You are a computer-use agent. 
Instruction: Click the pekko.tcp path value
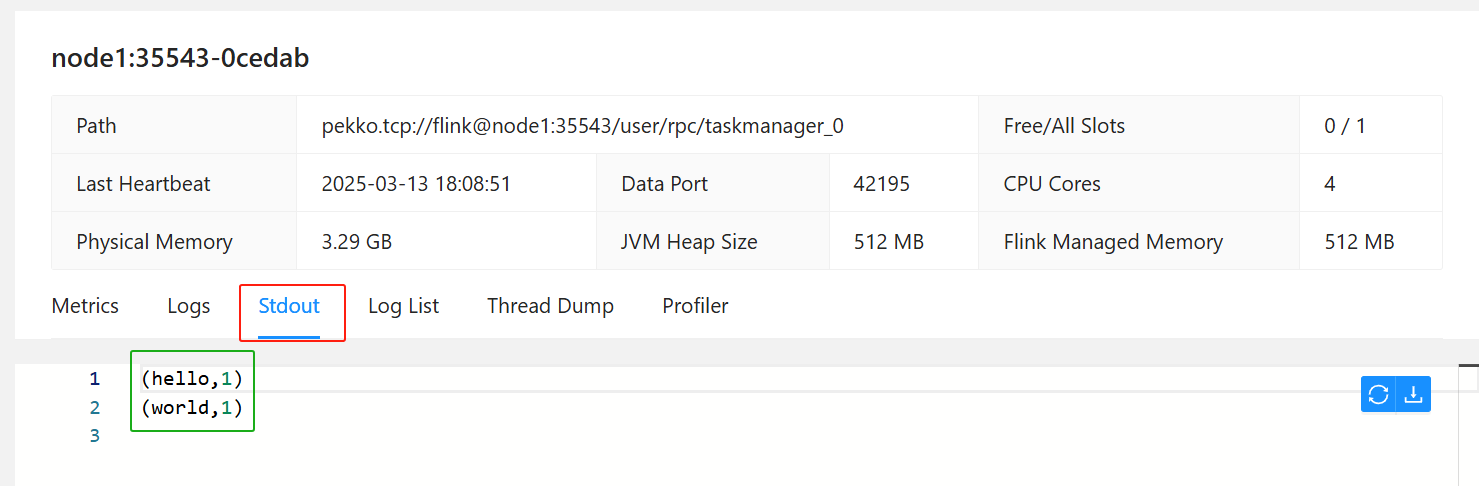tap(582, 126)
